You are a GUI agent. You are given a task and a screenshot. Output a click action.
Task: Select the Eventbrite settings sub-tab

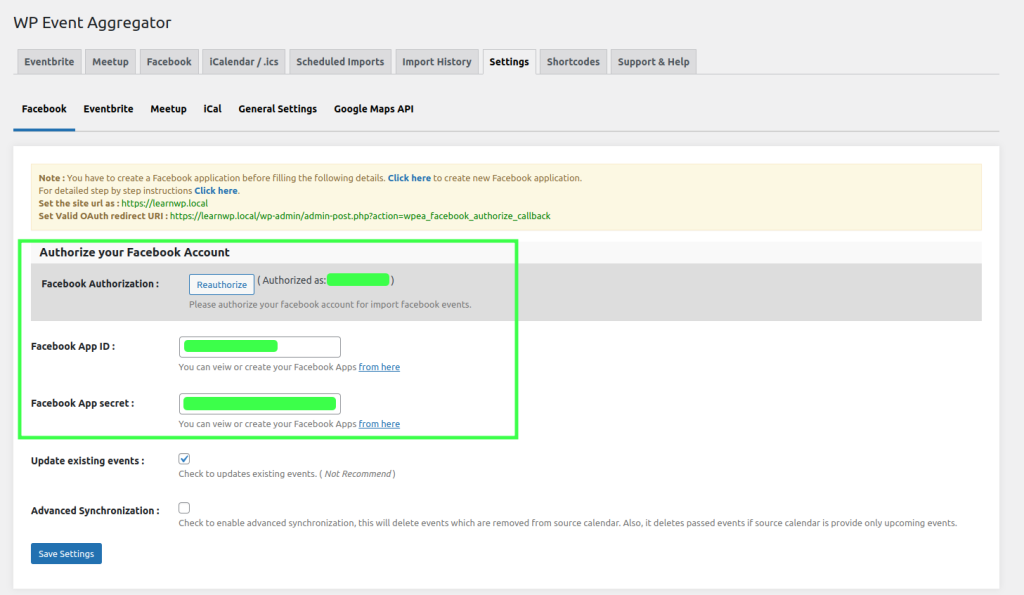click(108, 109)
